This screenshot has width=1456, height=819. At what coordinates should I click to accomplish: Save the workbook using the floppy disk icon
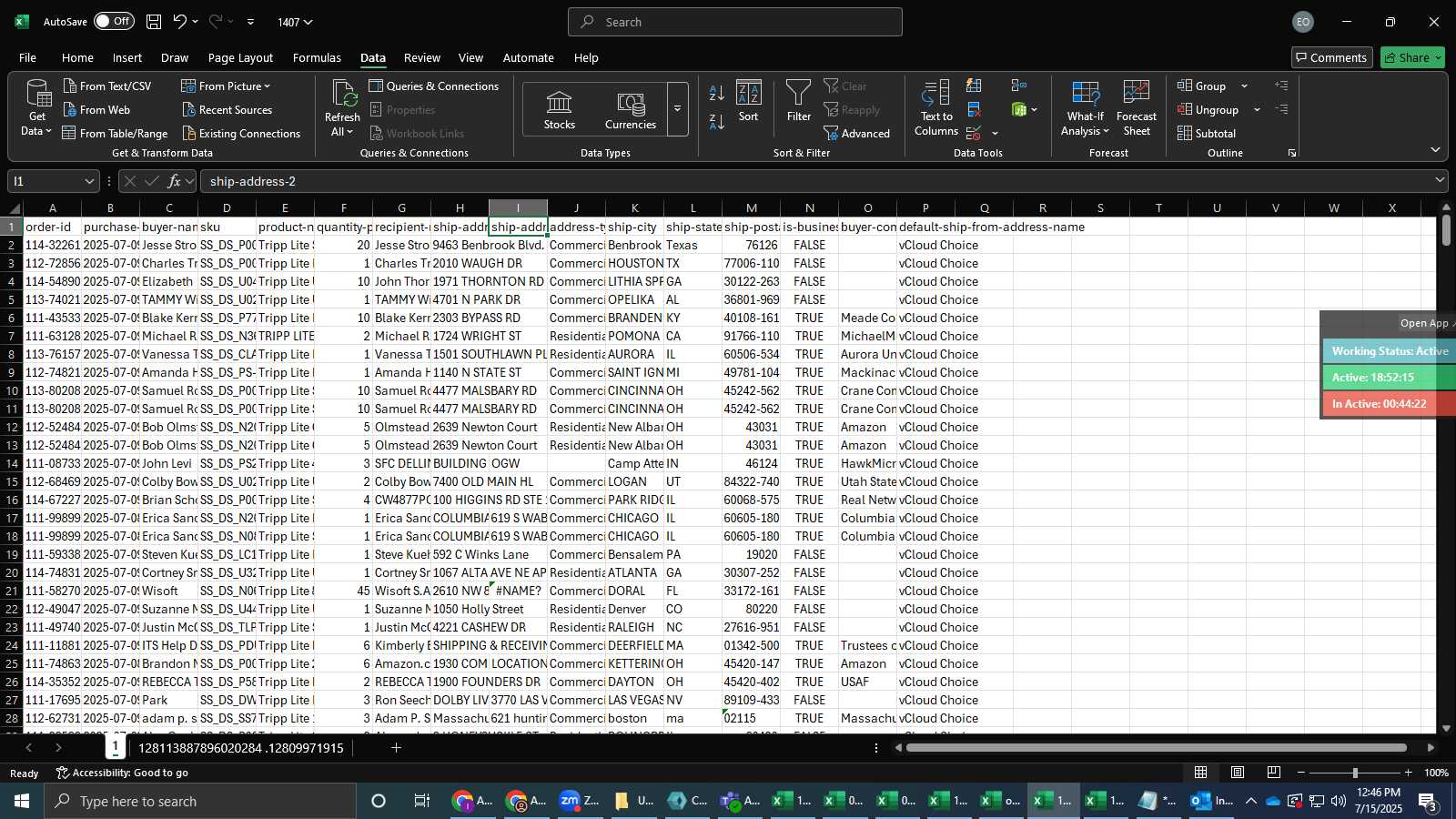[154, 22]
